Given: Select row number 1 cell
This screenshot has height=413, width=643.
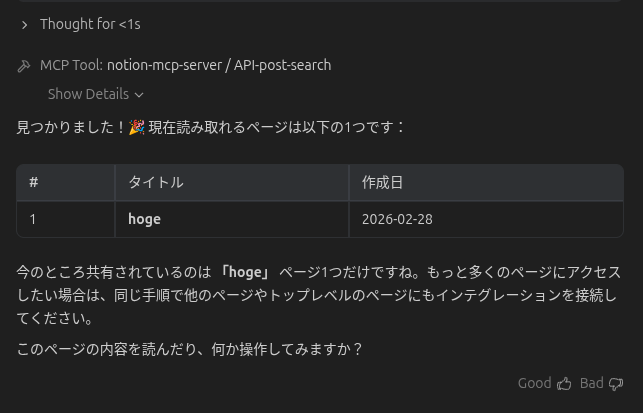Looking at the screenshot, I should (x=34, y=219).
